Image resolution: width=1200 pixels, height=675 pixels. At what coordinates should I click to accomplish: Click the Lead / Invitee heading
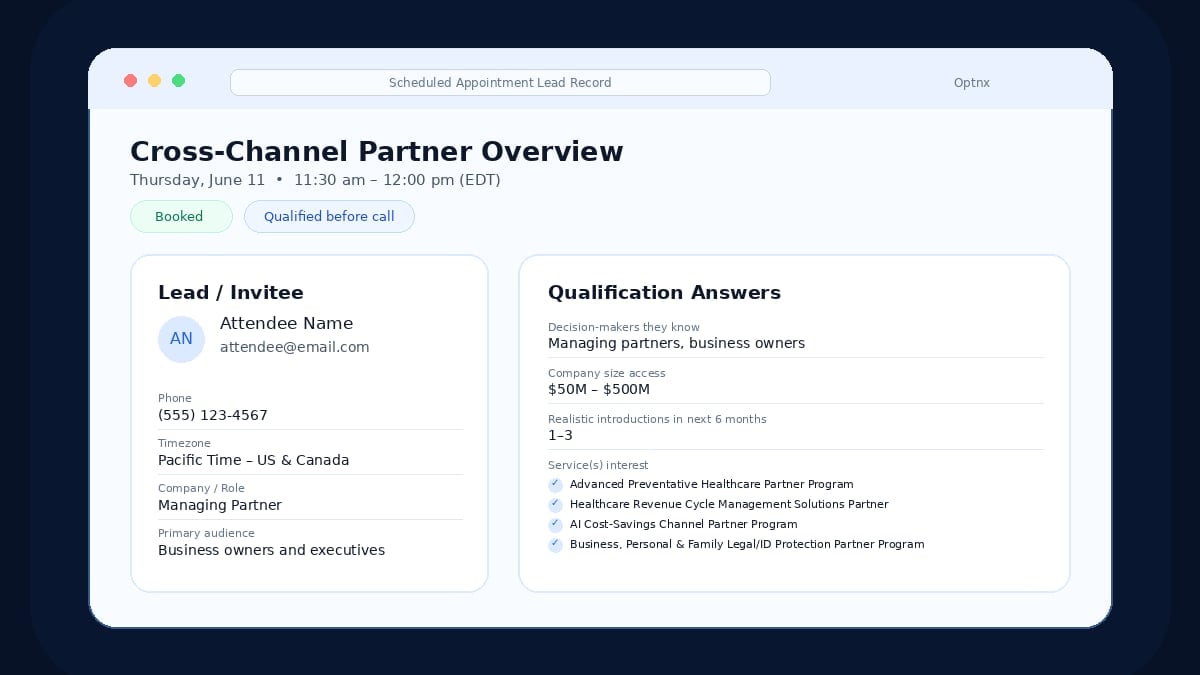[231, 293]
